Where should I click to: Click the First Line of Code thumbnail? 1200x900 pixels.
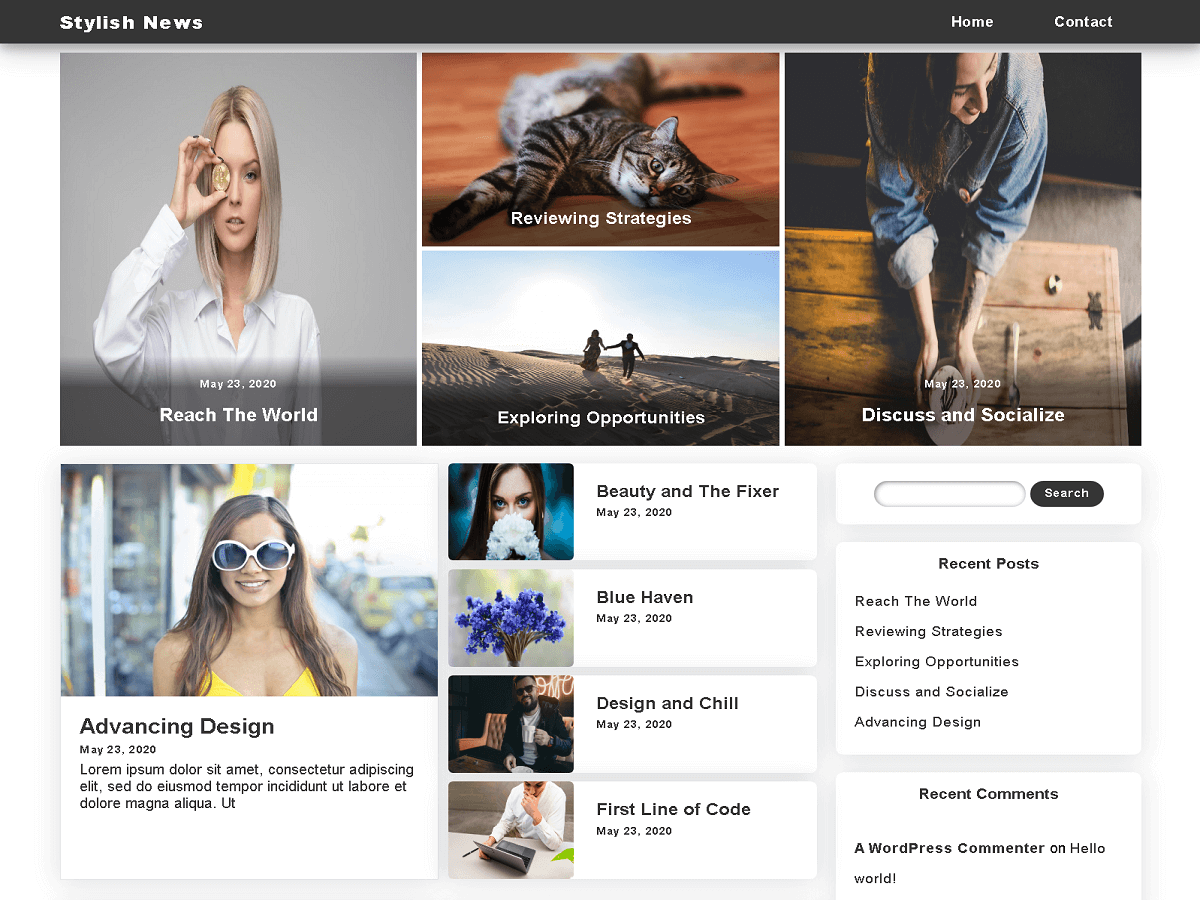[x=510, y=830]
